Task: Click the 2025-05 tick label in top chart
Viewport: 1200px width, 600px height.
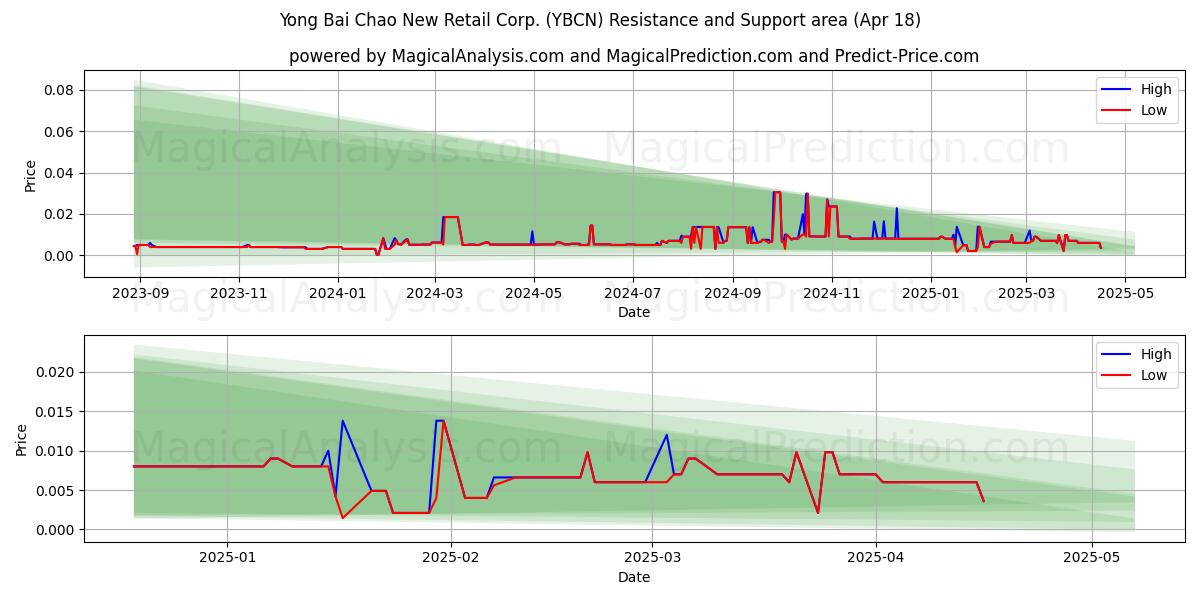Action: tap(1125, 293)
